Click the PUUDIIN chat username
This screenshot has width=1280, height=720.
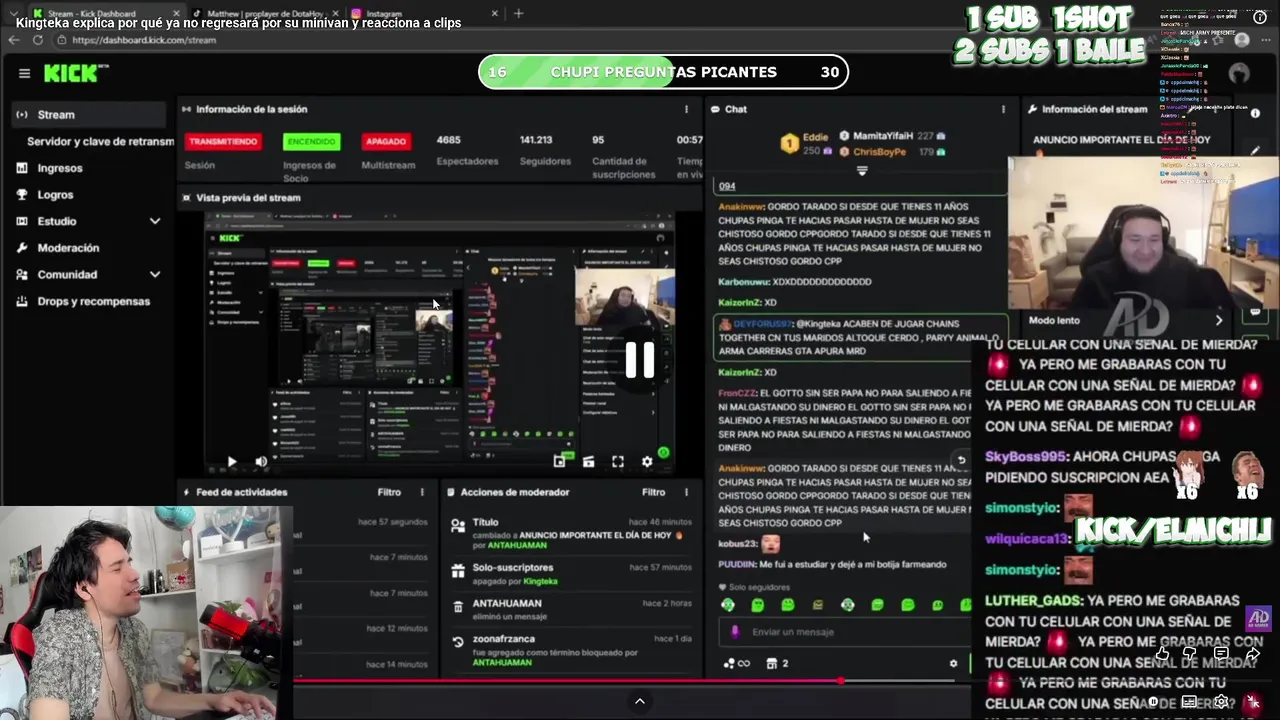(737, 564)
